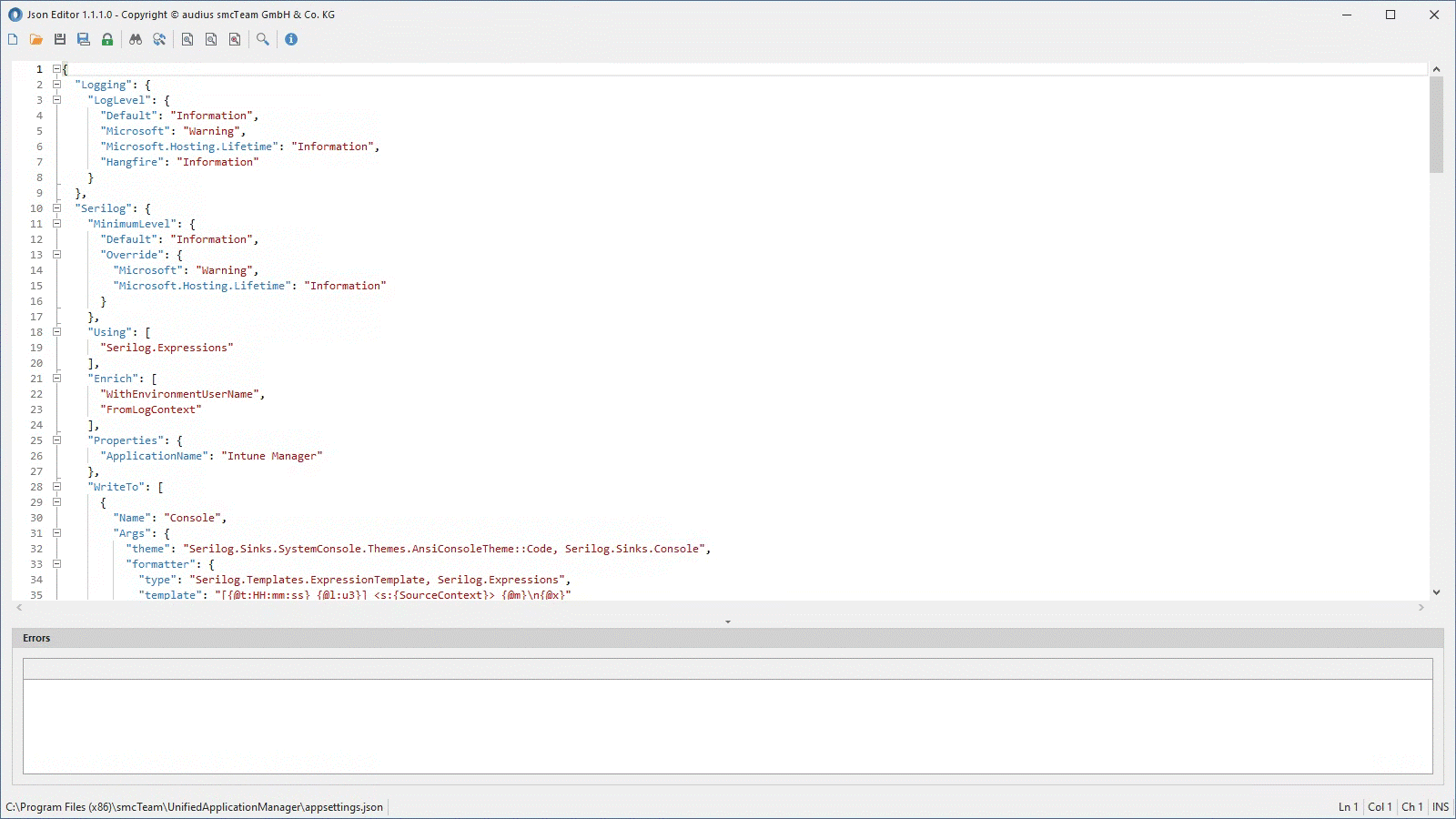
Task: Click the horizontal scrollbar right arrow
Action: (1421, 607)
